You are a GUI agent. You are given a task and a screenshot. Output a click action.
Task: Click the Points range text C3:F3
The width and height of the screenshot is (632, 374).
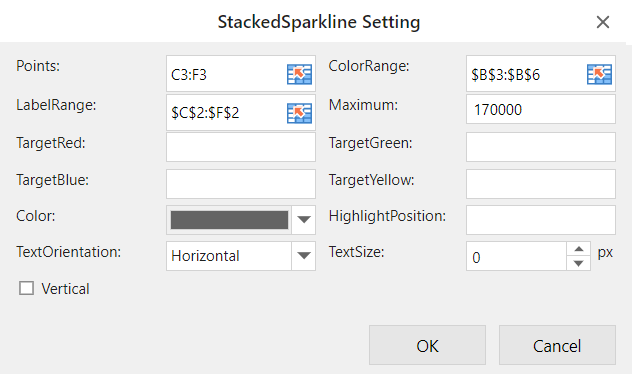(x=189, y=75)
